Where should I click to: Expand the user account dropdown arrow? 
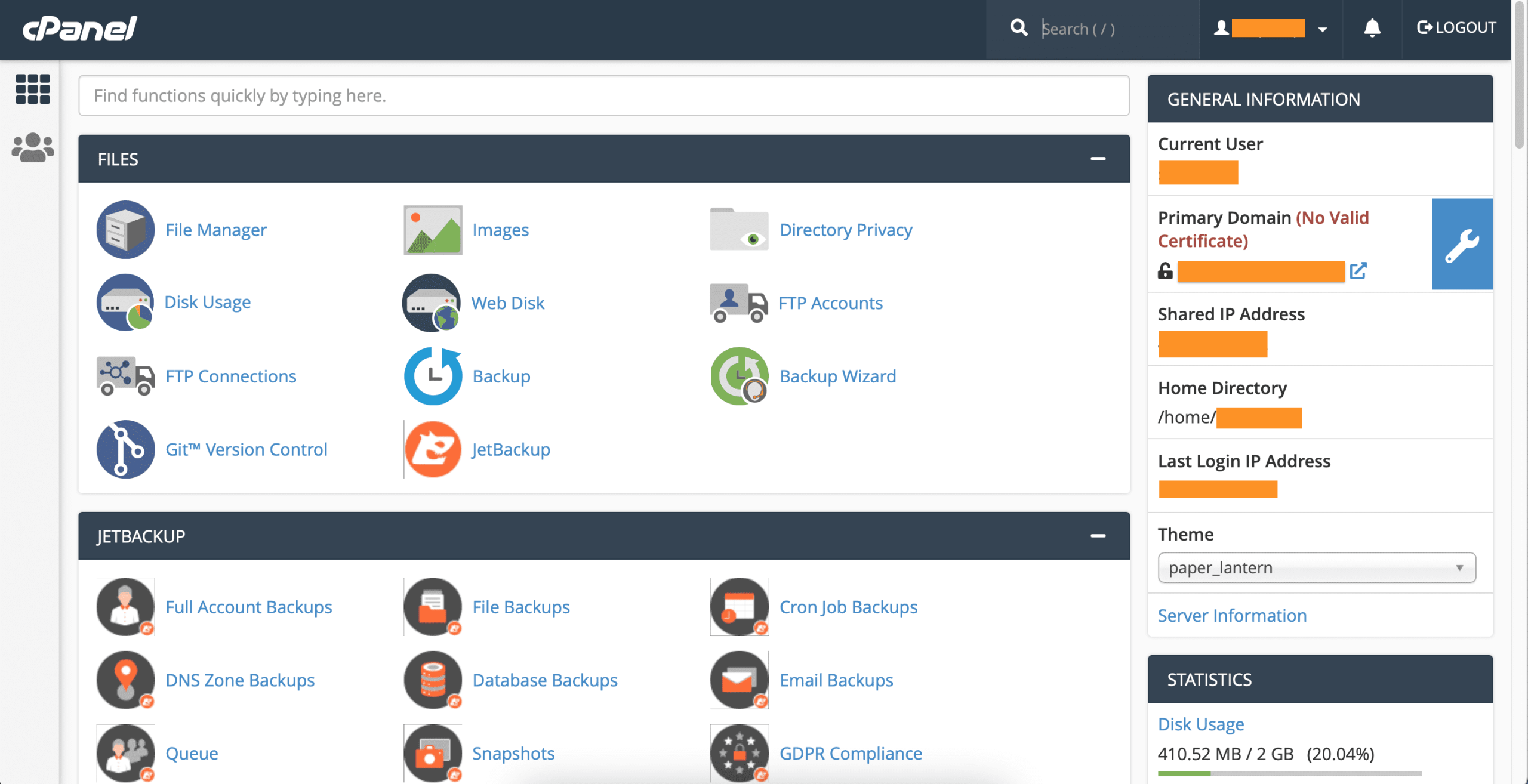(x=1323, y=29)
